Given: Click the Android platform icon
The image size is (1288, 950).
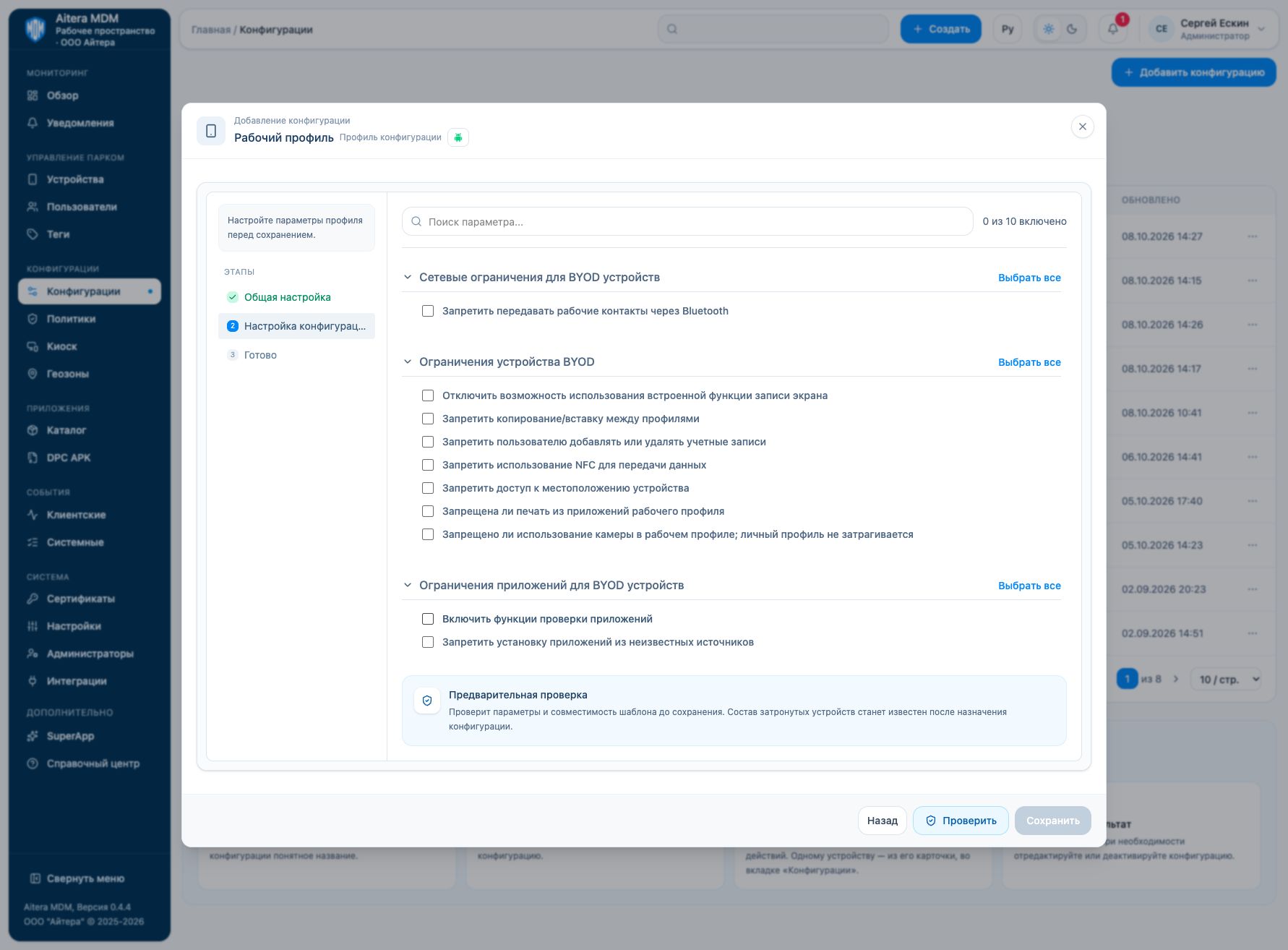Looking at the screenshot, I should [x=458, y=137].
